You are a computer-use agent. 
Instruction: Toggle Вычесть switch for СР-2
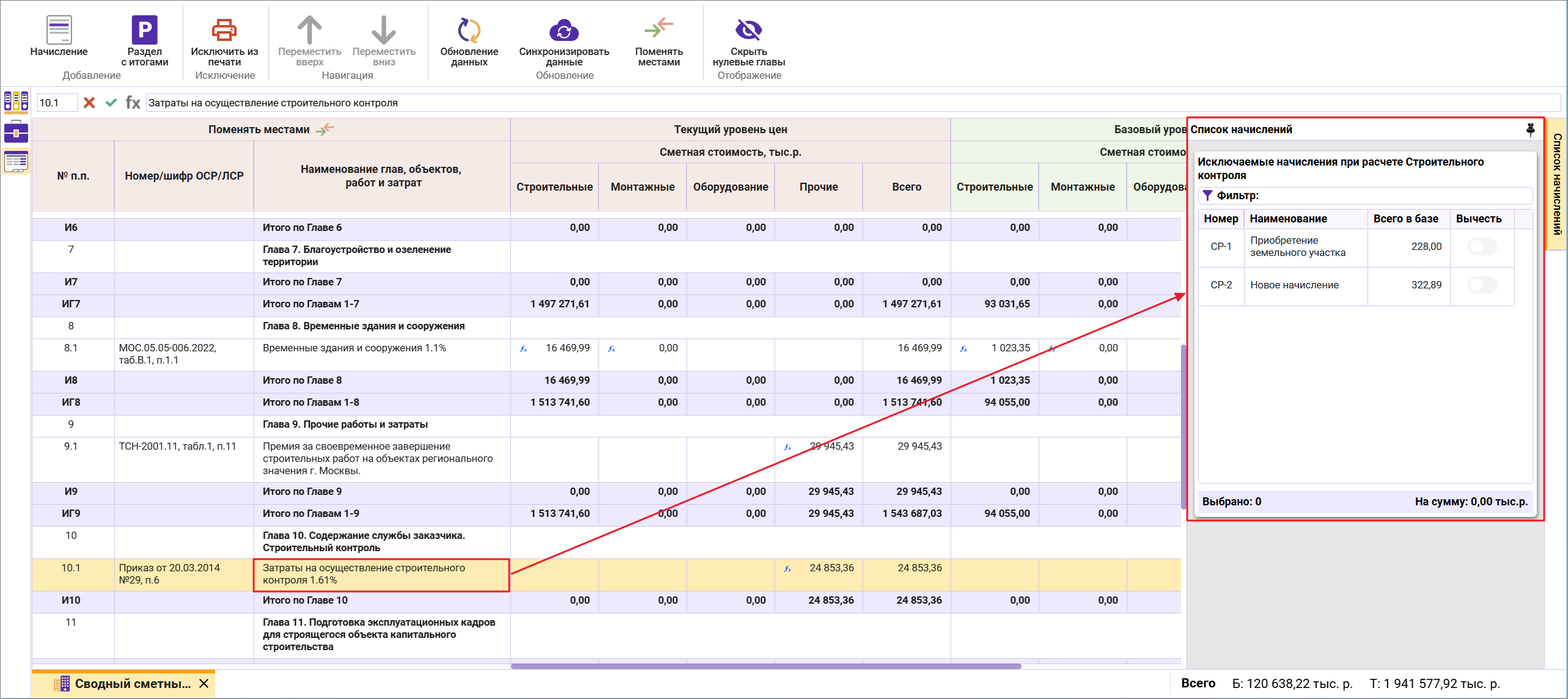pos(1482,285)
